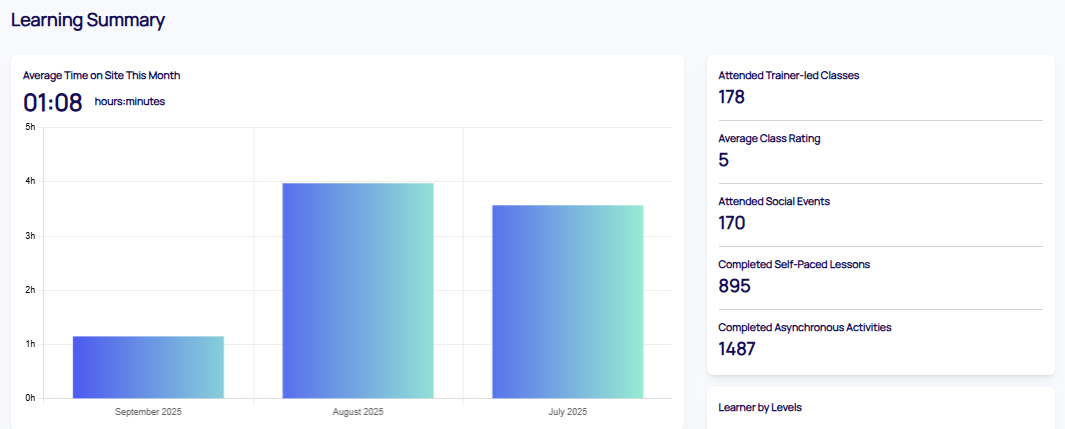Select the Completed Self-Paced Lessons label
This screenshot has height=429, width=1065.
(793, 264)
